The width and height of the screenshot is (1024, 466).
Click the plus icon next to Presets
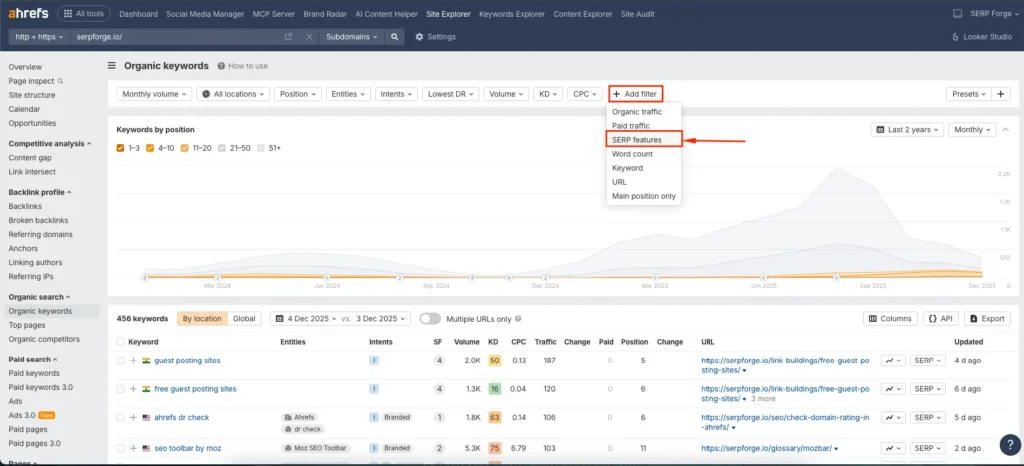coord(1001,94)
